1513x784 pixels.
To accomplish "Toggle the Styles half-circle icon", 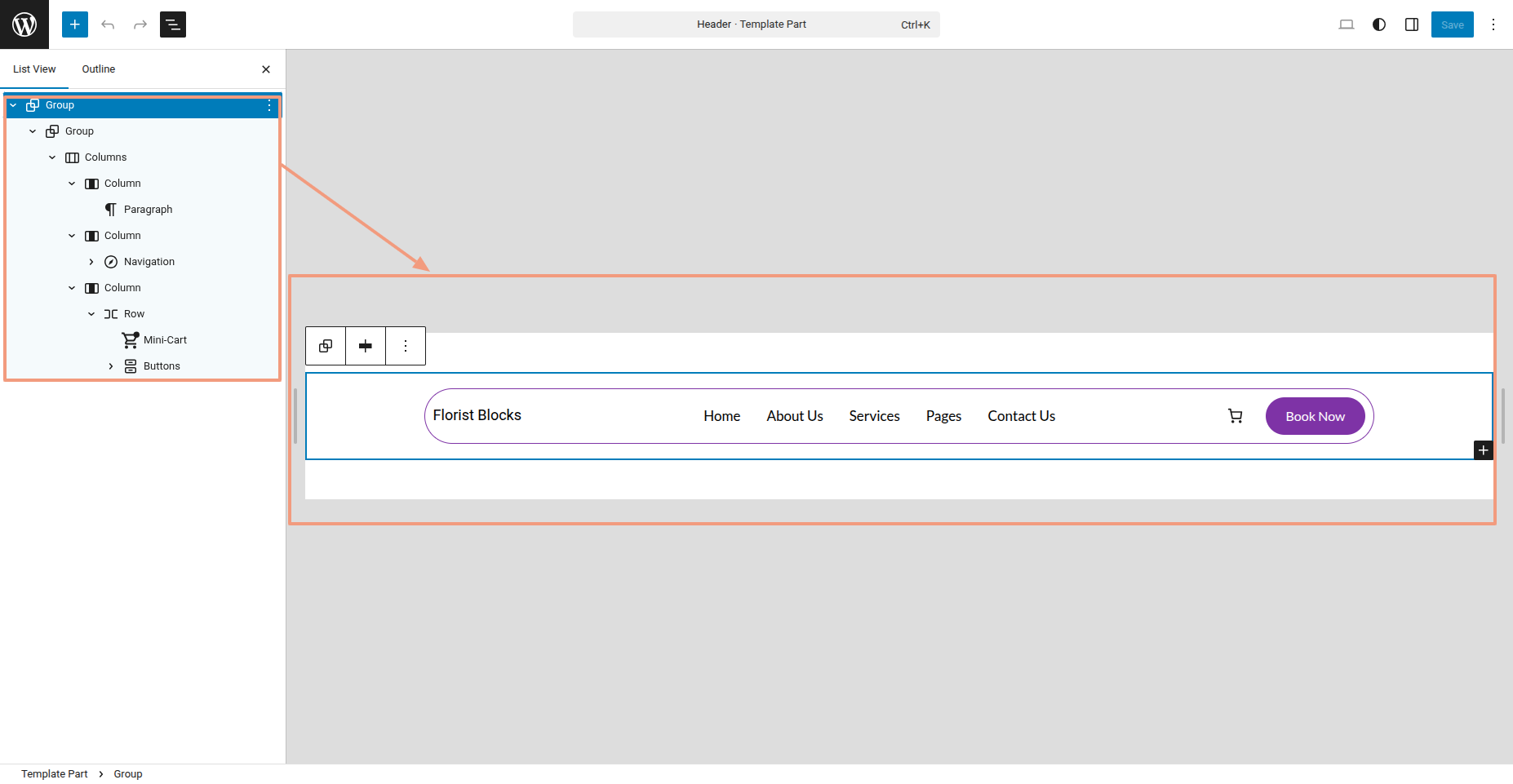I will pos(1379,24).
